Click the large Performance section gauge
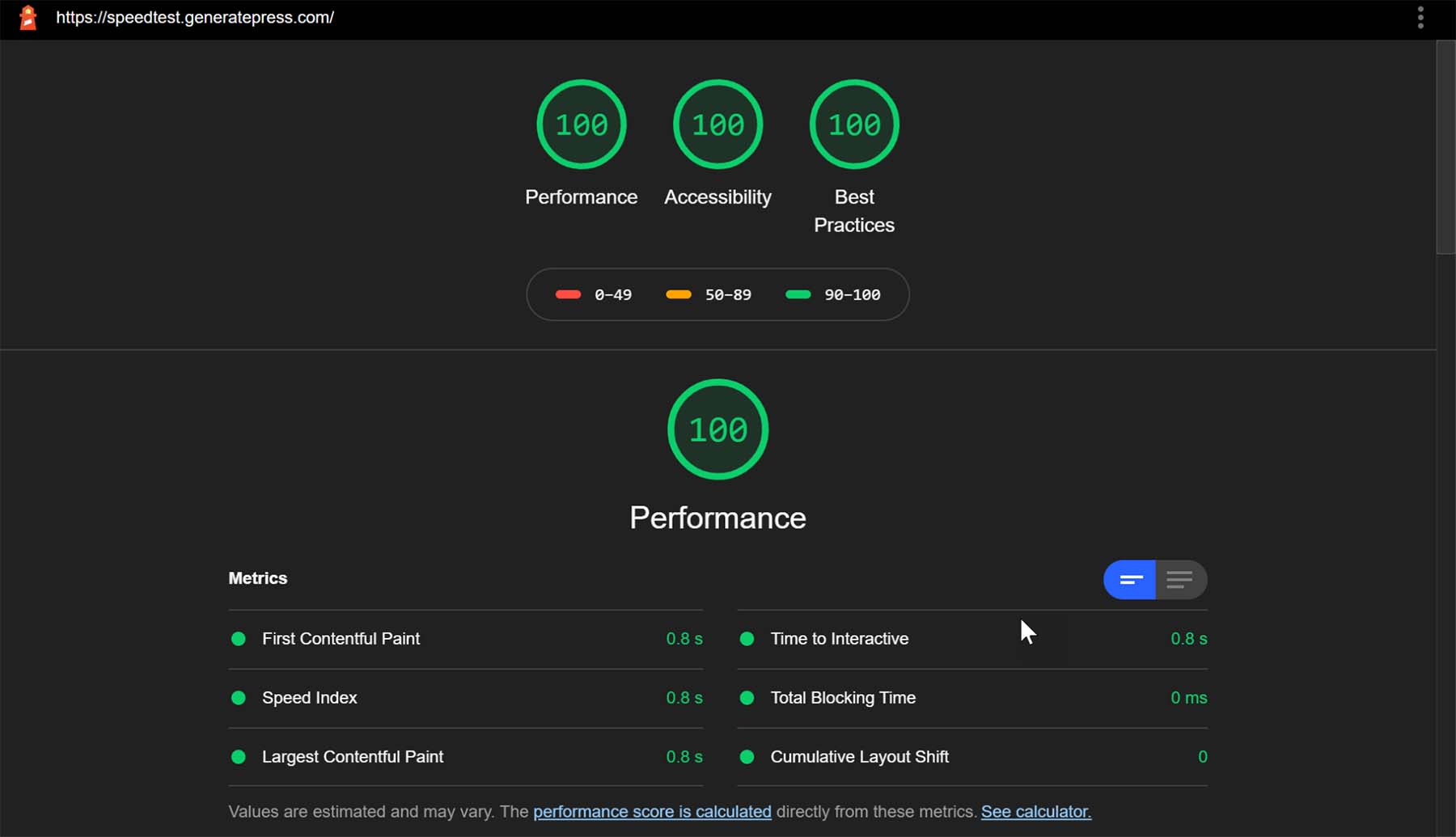The height and width of the screenshot is (837, 1456). pos(717,429)
